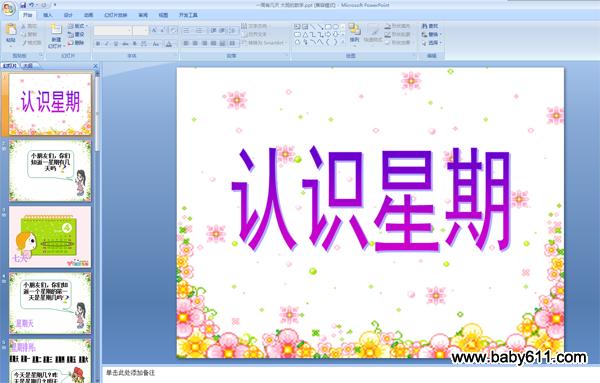Toggle Underline formatting
This screenshot has height=383, width=600.
coord(116,44)
